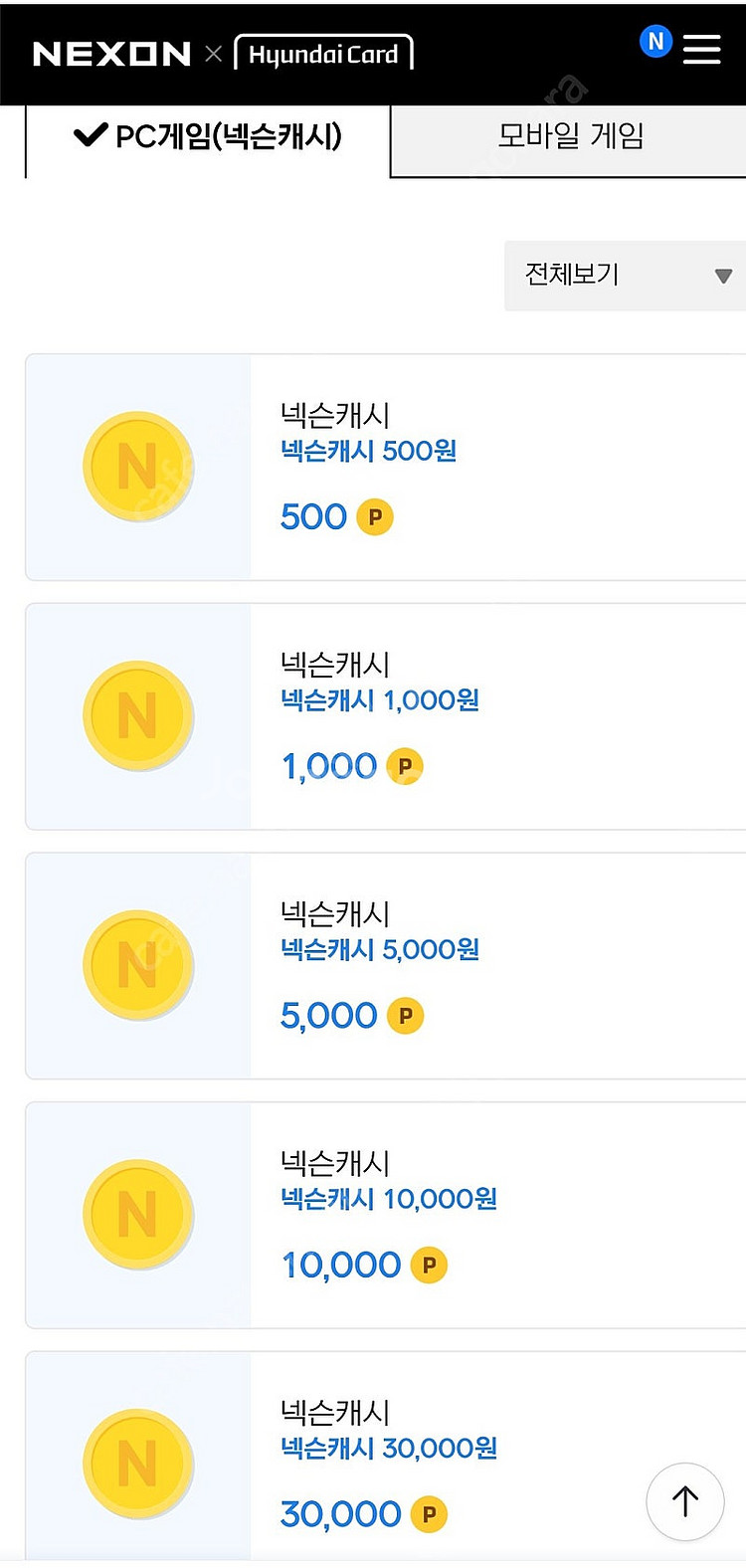Switch to the 모바일 게임 tab

tap(570, 136)
